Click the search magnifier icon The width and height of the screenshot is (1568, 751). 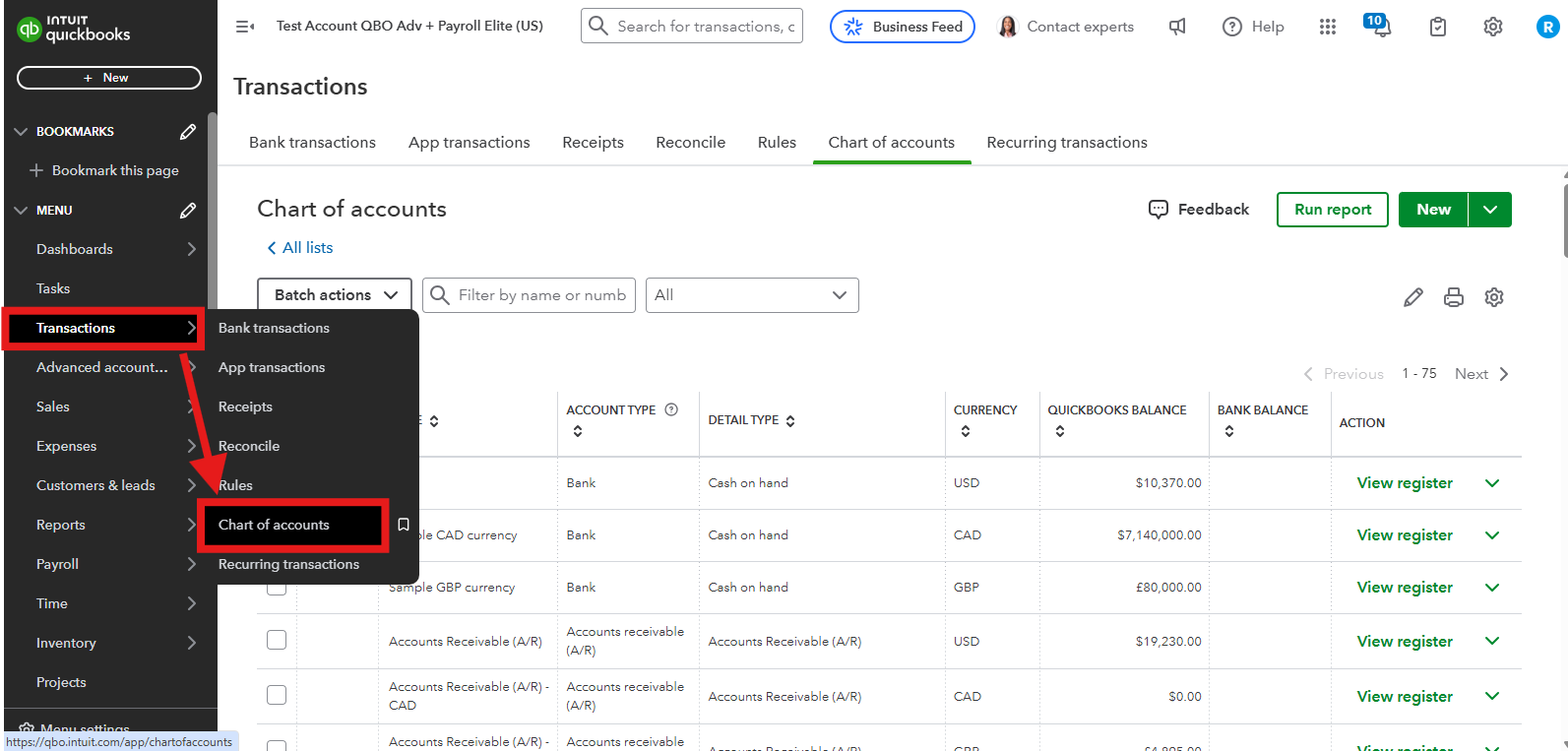[597, 26]
